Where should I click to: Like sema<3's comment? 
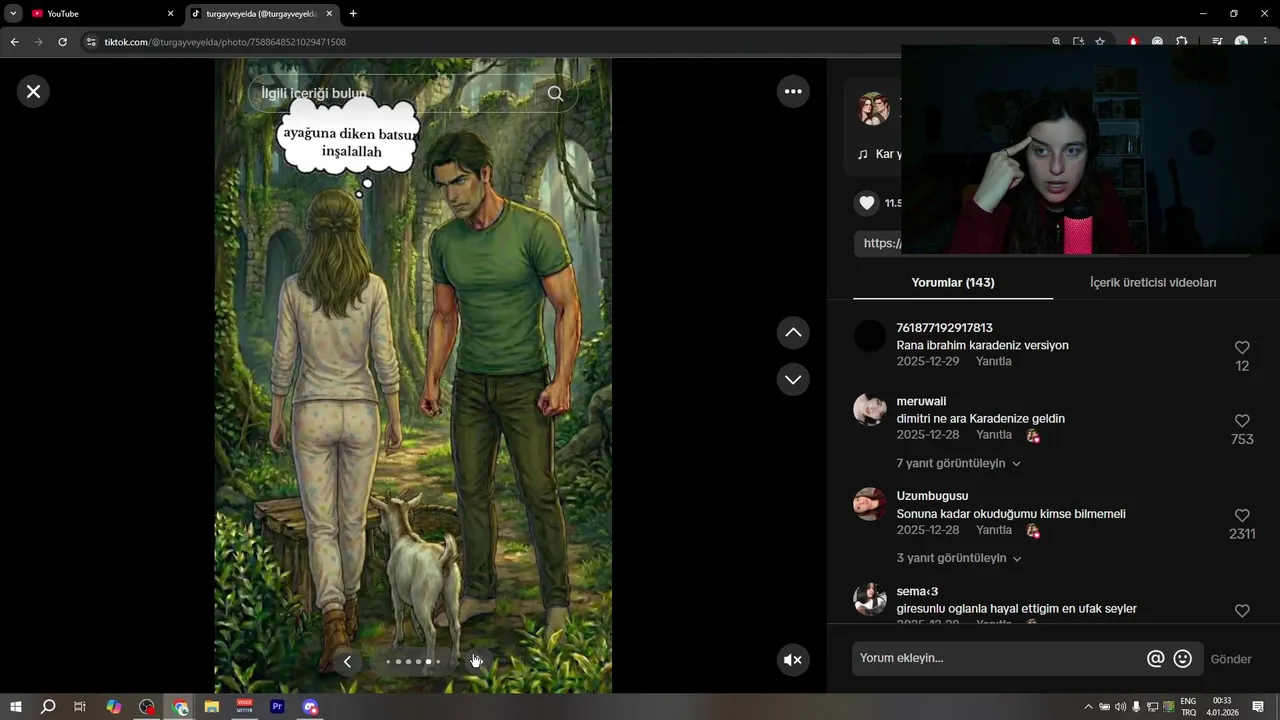tap(1242, 611)
